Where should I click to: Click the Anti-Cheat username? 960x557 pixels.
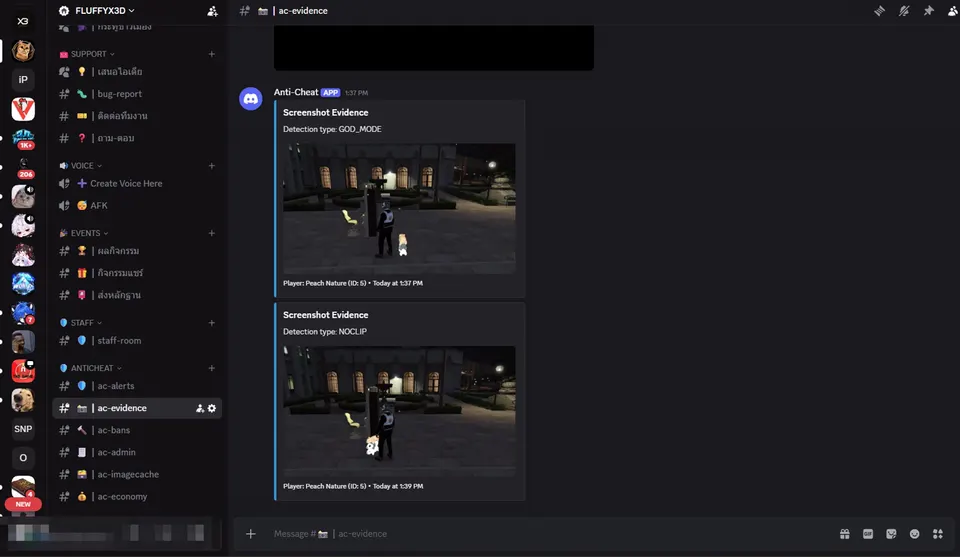[296, 92]
